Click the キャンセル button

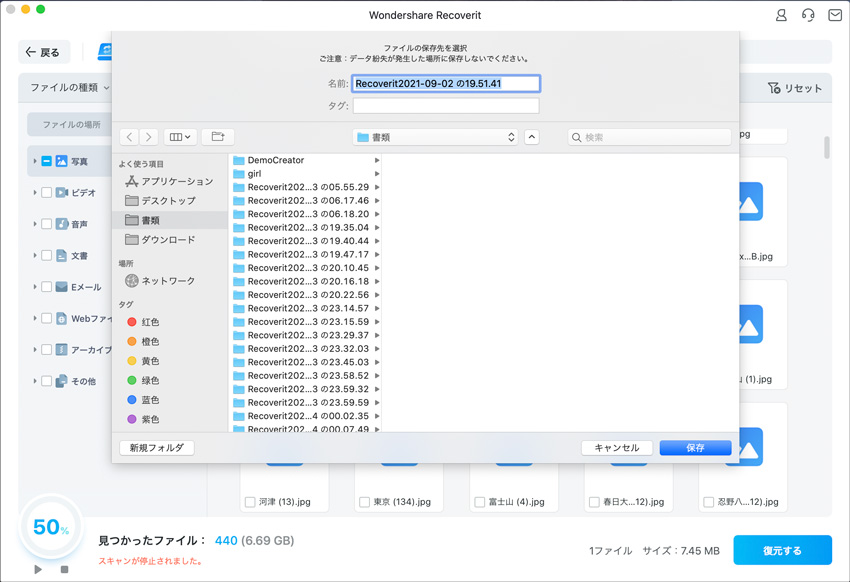(617, 448)
